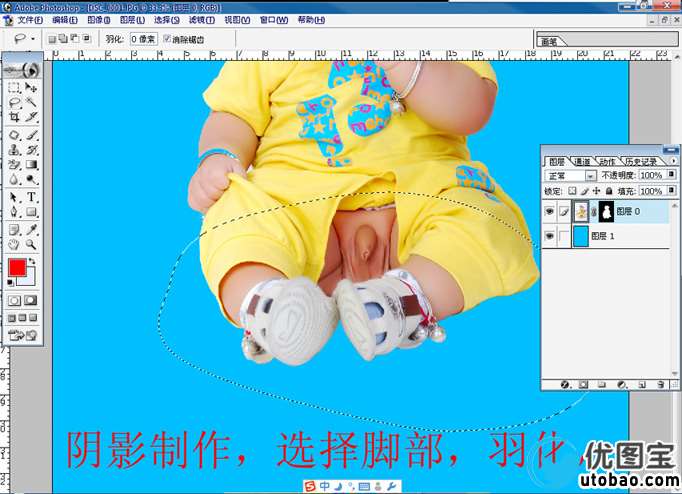Select the Clone Stamp tool
This screenshot has height=494, width=682.
click(14, 150)
